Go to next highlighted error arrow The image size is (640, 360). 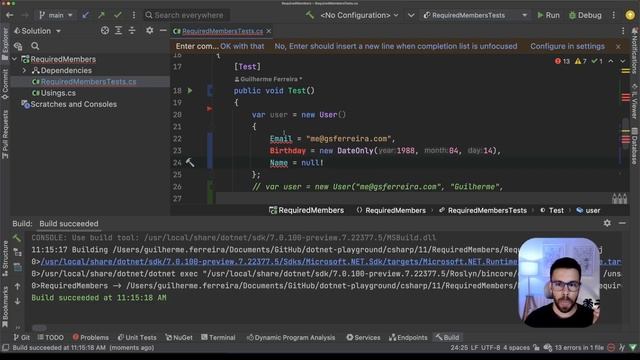click(623, 61)
